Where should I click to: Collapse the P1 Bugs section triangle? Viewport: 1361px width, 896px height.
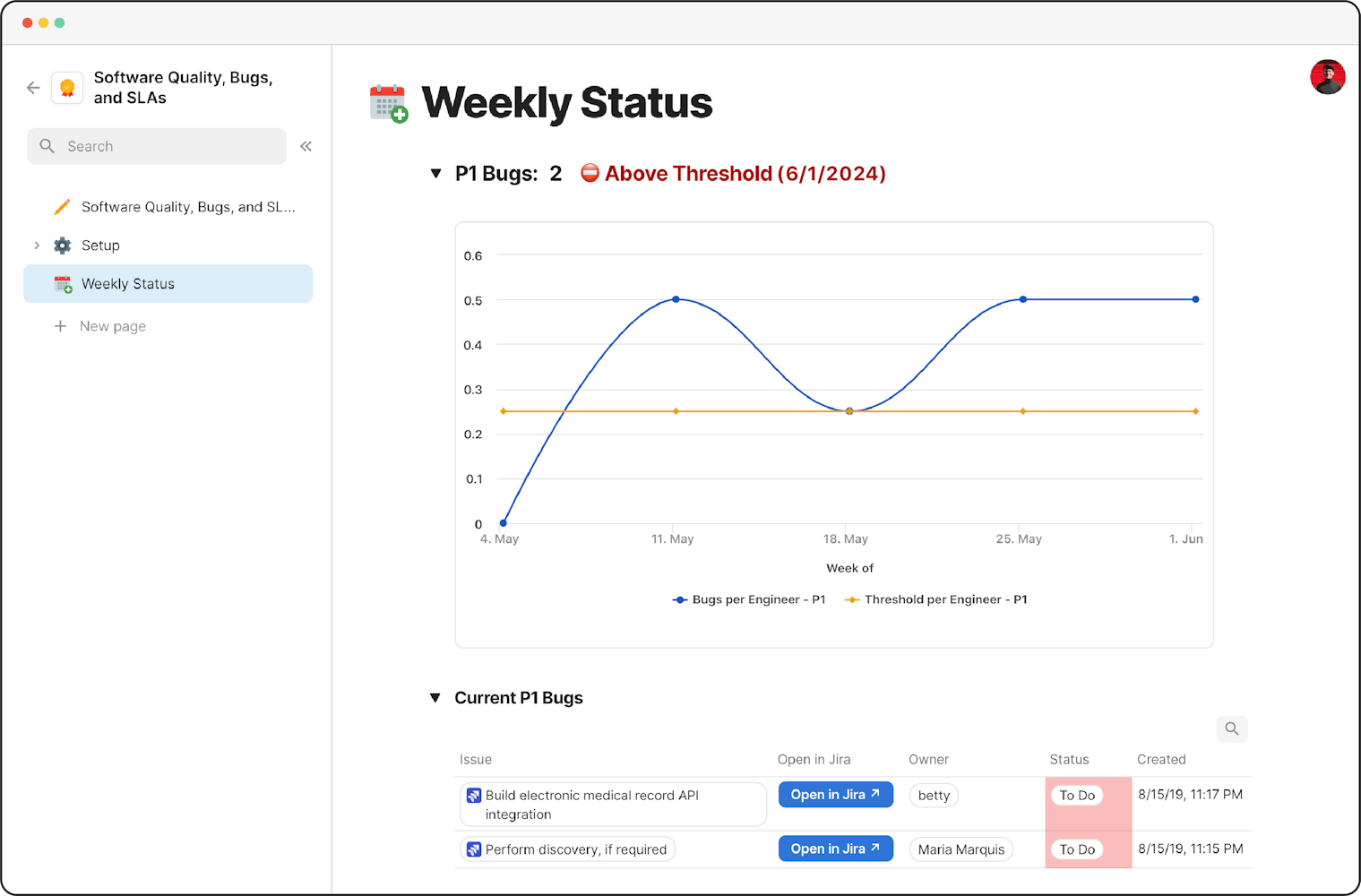click(x=435, y=174)
